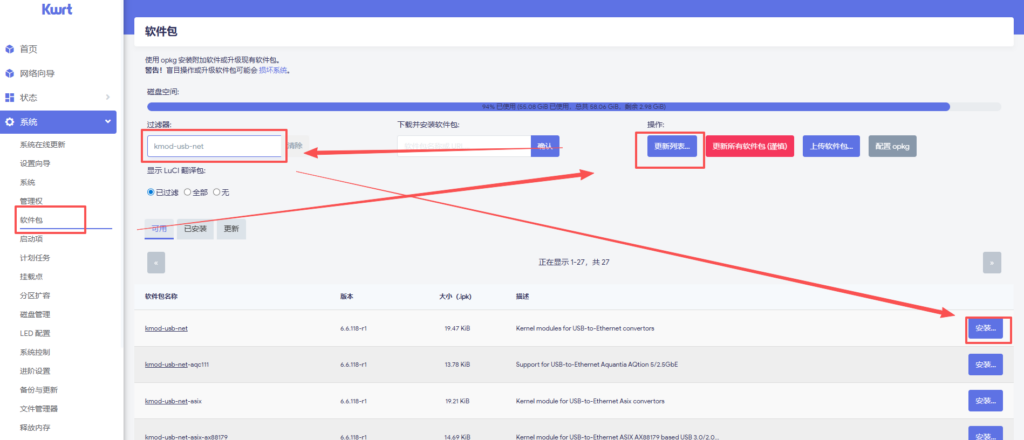Open 挂载点 sidebar entry
The width and height of the screenshot is (1024, 440).
(x=31, y=277)
